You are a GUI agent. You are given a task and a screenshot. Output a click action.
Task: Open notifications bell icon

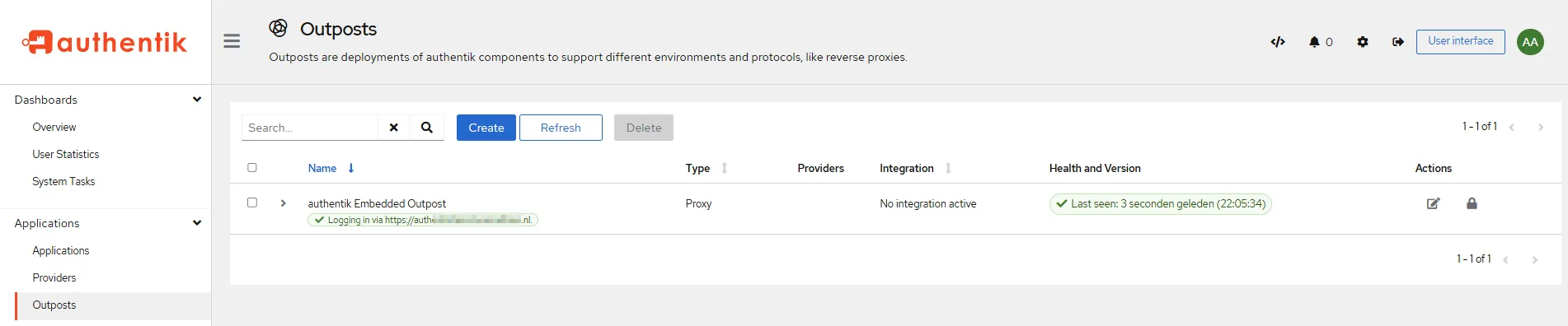click(1314, 42)
